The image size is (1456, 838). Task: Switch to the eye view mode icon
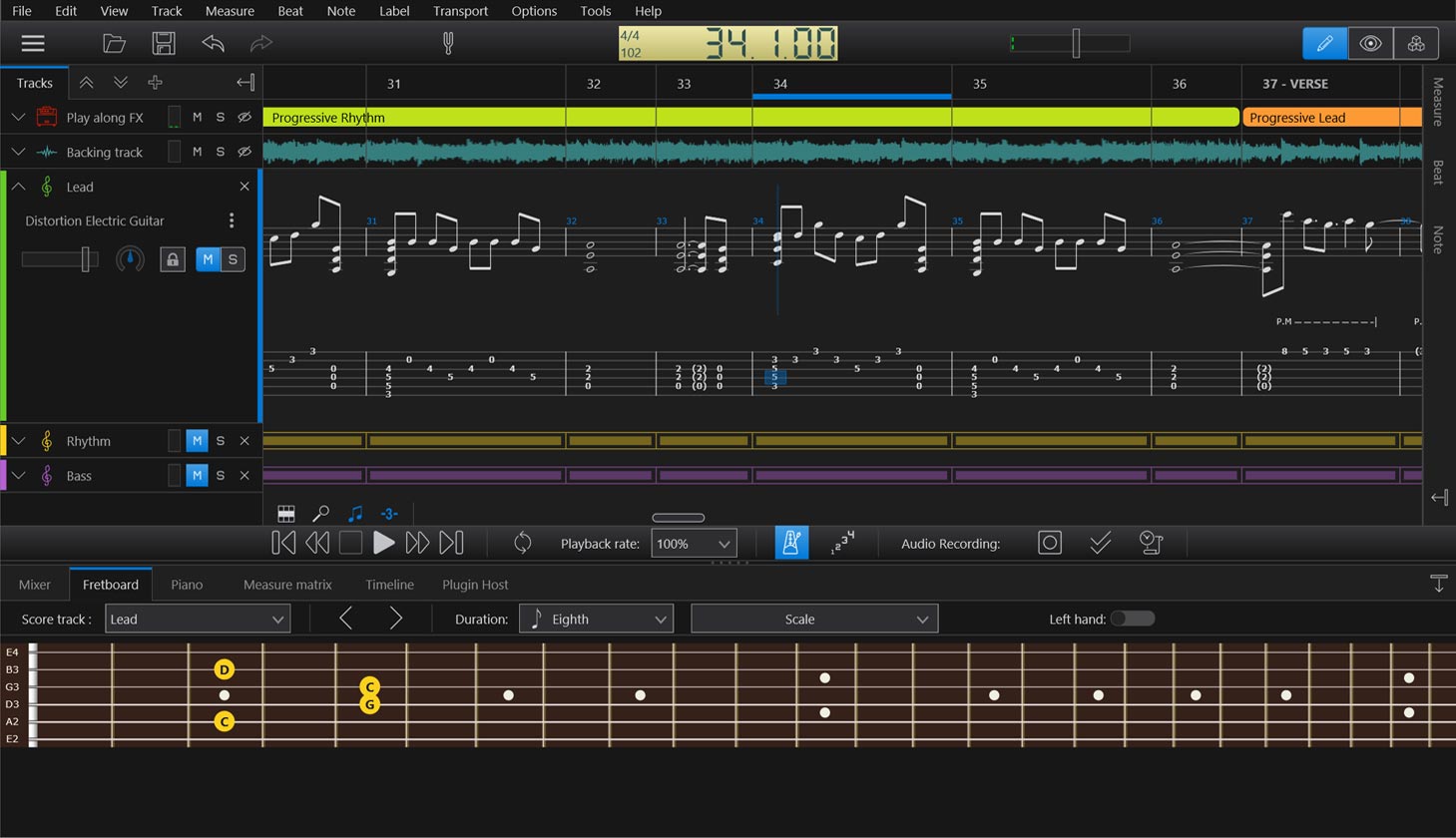(x=1369, y=43)
